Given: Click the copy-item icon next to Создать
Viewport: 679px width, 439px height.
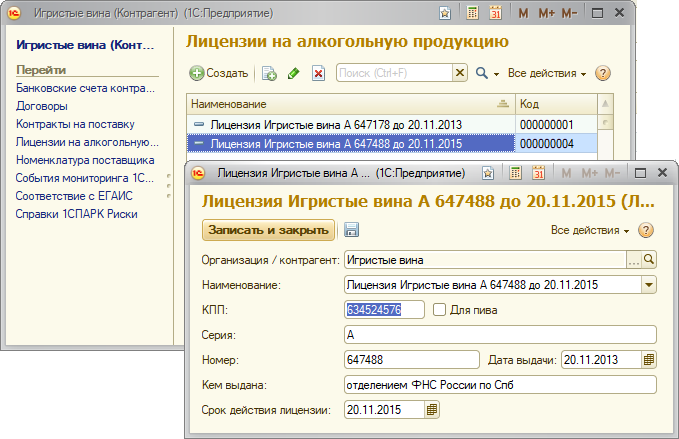Looking at the screenshot, I should click(x=269, y=73).
